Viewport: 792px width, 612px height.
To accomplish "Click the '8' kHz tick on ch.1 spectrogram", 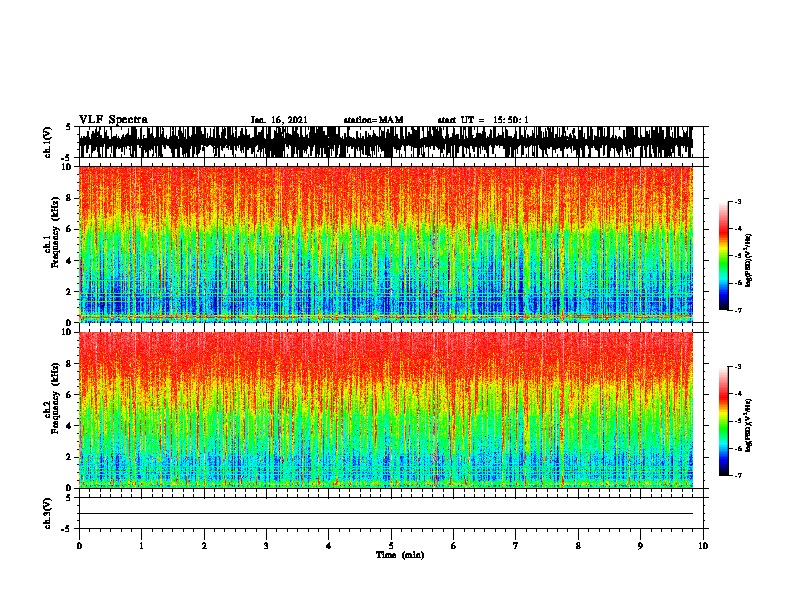I will (x=69, y=198).
